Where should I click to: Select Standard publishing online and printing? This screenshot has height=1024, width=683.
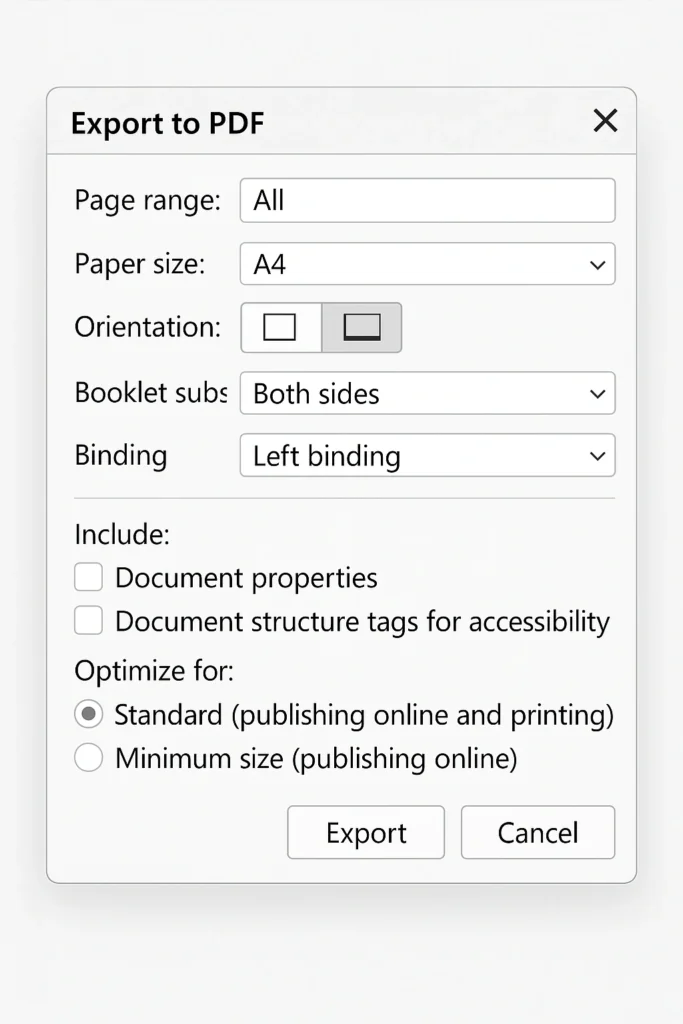click(88, 714)
